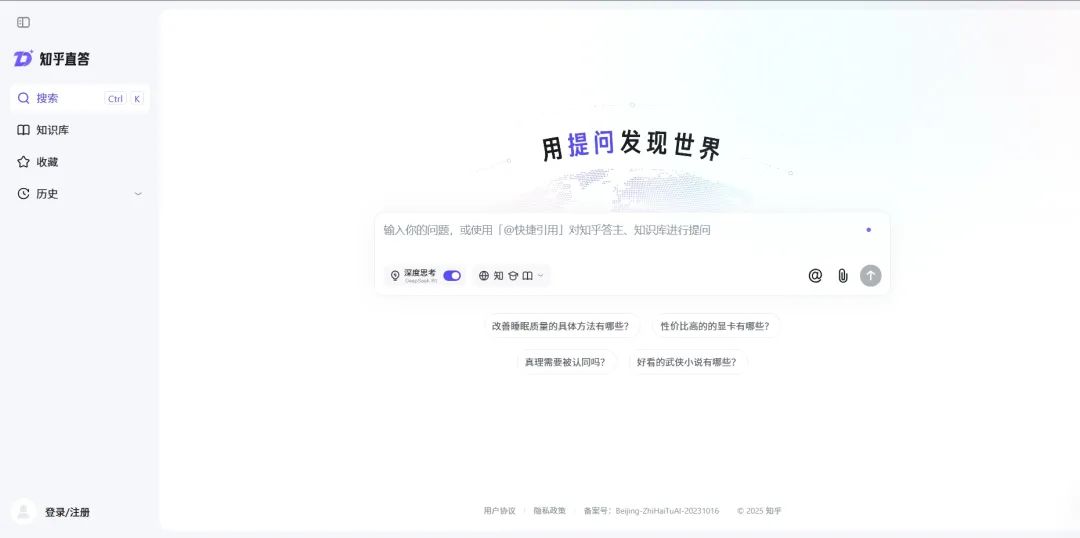This screenshot has width=1080, height=538.
Task: Open the 用户协议 link in footer
Action: tap(499, 511)
